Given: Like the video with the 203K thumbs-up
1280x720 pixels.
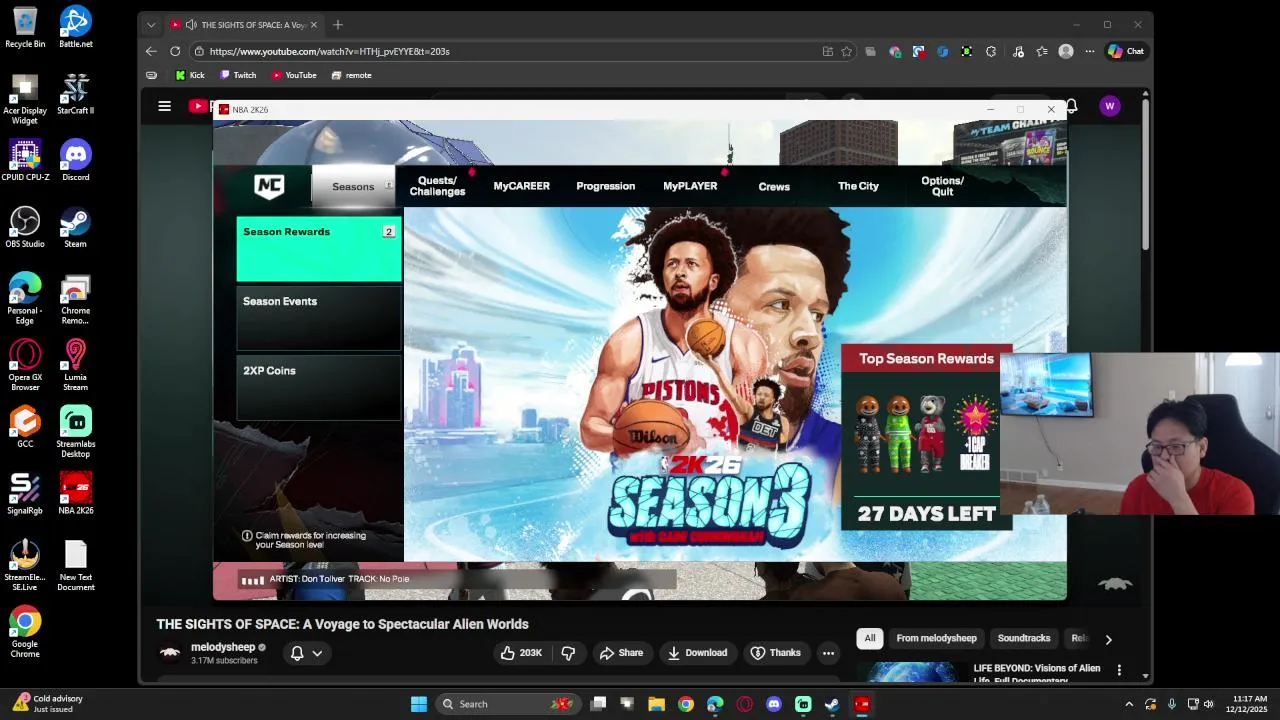Looking at the screenshot, I should 522,653.
